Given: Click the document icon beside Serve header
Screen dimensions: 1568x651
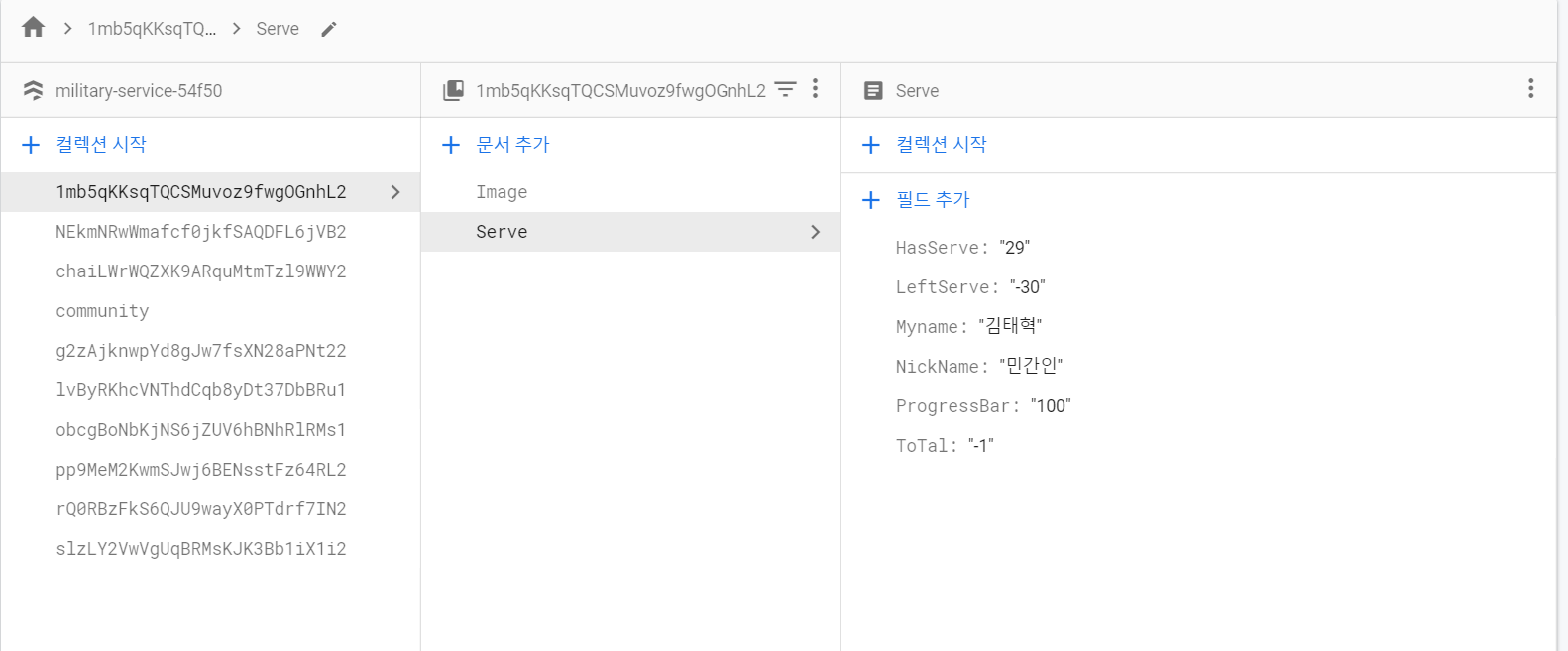Looking at the screenshot, I should (873, 90).
